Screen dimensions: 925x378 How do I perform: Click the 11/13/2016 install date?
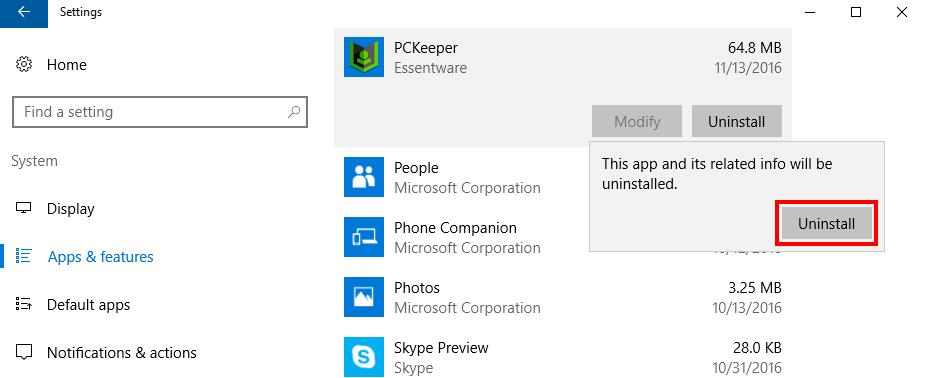click(x=748, y=68)
